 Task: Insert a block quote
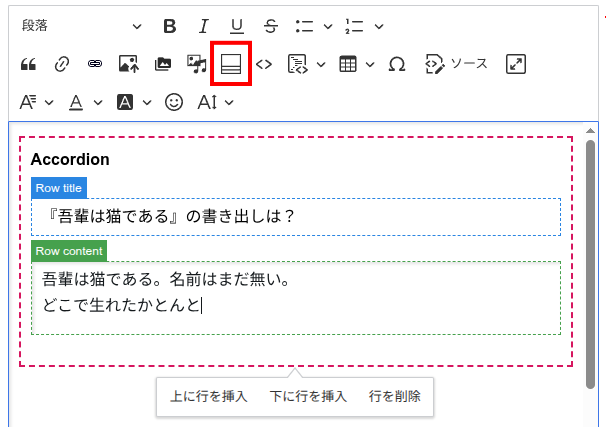pos(28,64)
